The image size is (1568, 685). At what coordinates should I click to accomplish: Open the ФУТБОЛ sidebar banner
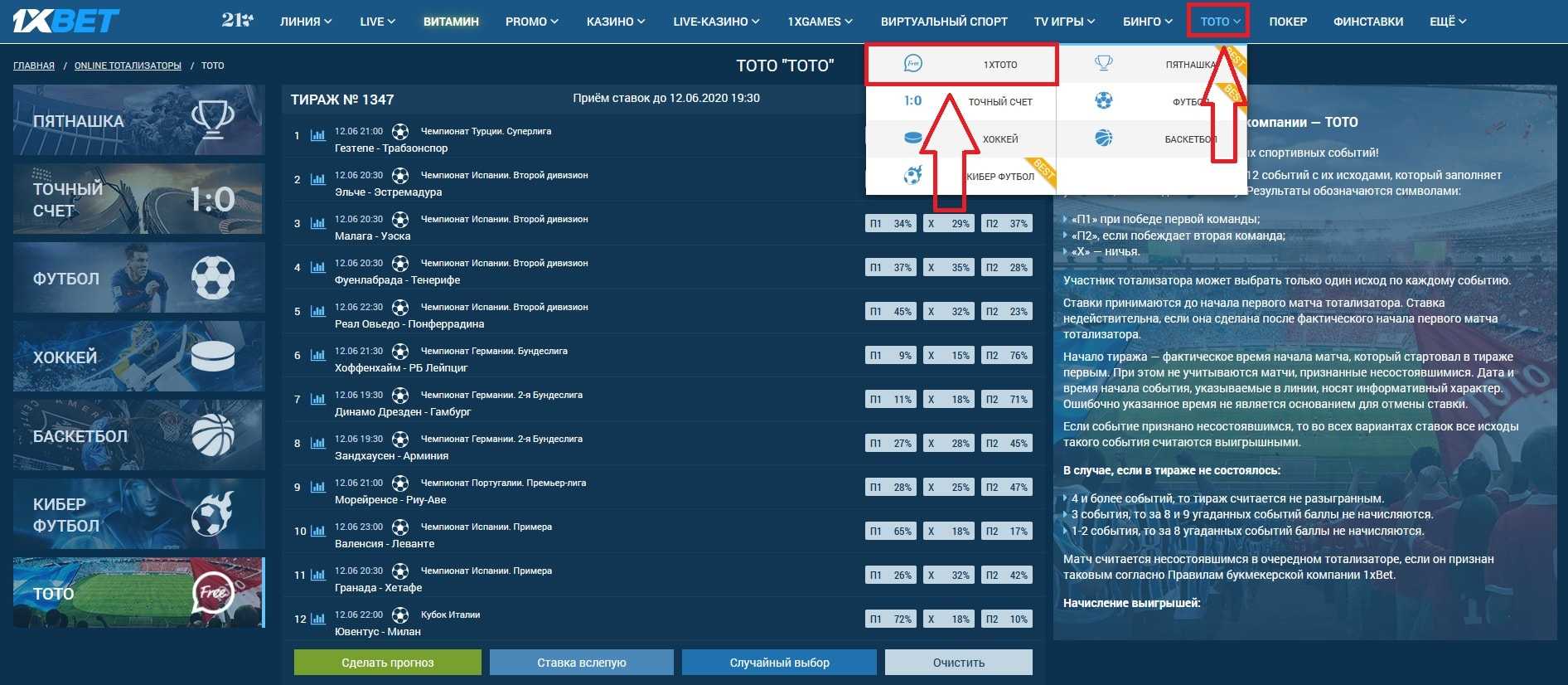(139, 278)
